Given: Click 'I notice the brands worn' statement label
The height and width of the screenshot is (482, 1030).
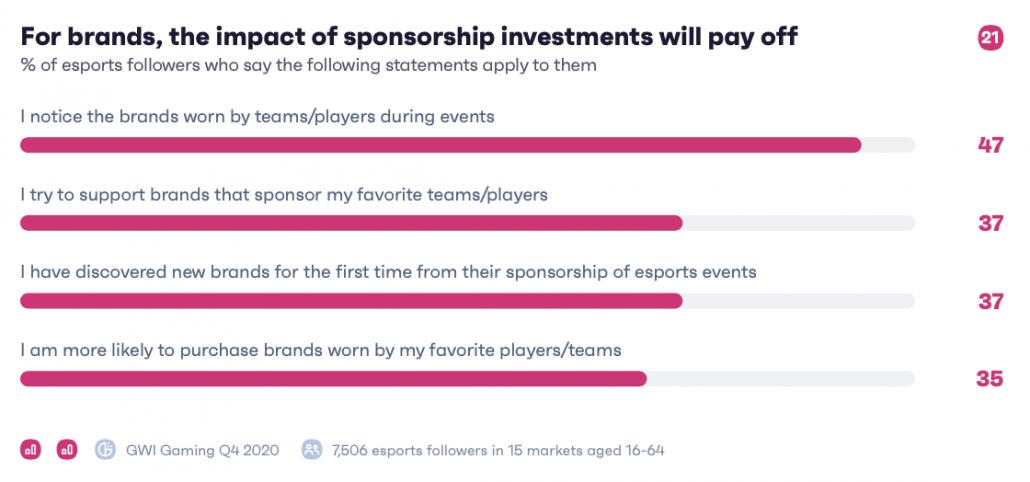Looking at the screenshot, I should 258,117.
